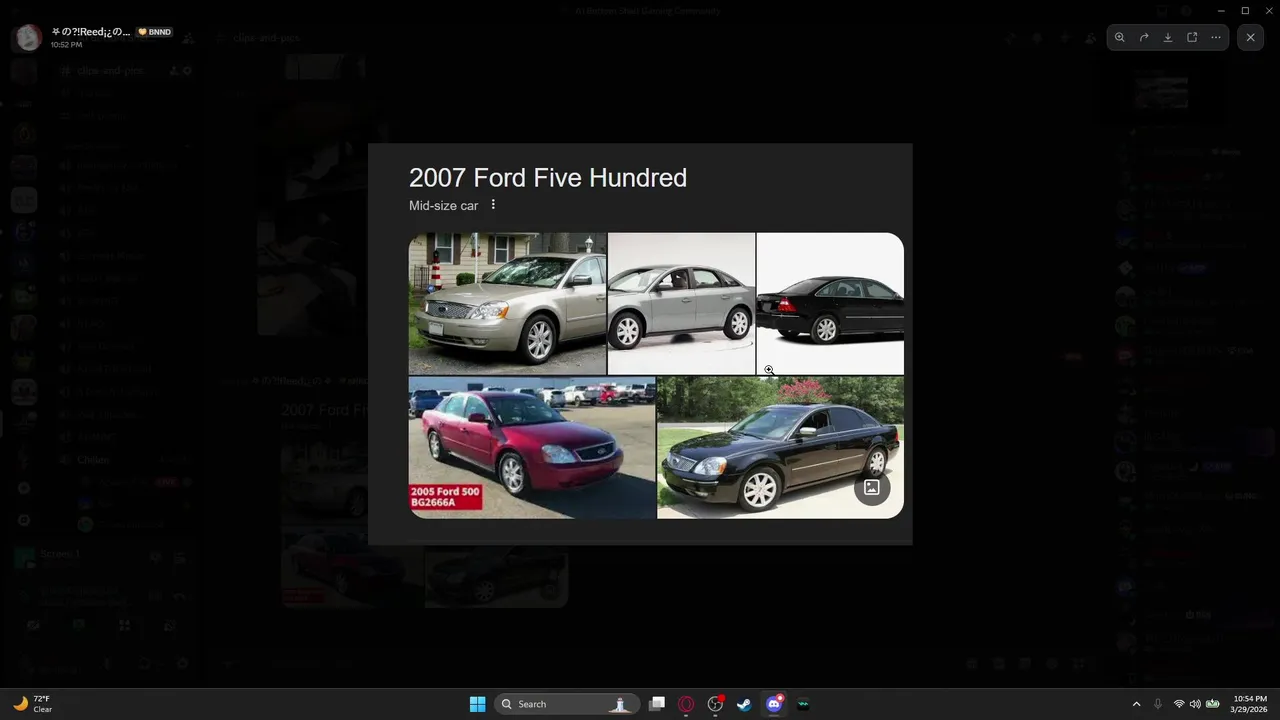Open Task View from the taskbar
Image resolution: width=1280 pixels, height=720 pixels.
tap(657, 704)
